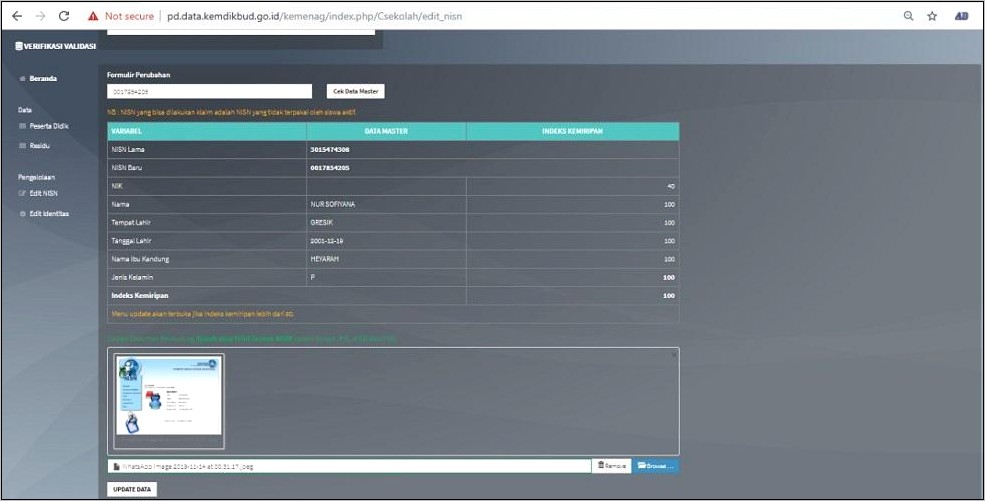Click the file icon beside uploaded filename
Screen dimensions: 985x501
coord(116,466)
